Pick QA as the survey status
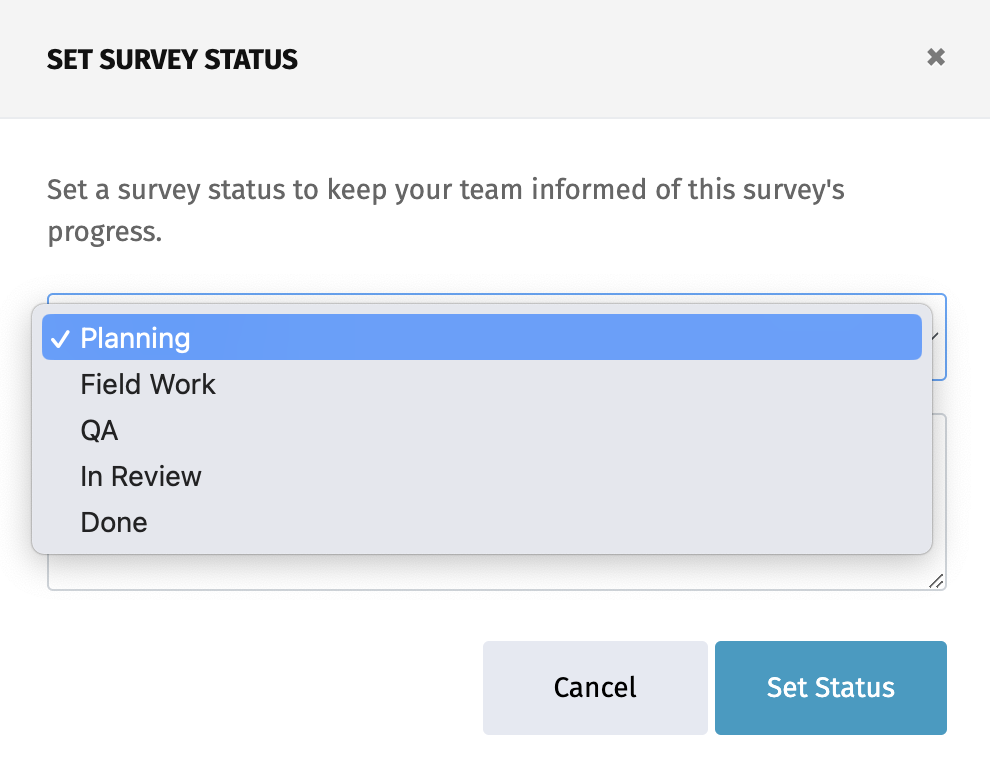Screen dimensions: 990x782 [x=99, y=430]
